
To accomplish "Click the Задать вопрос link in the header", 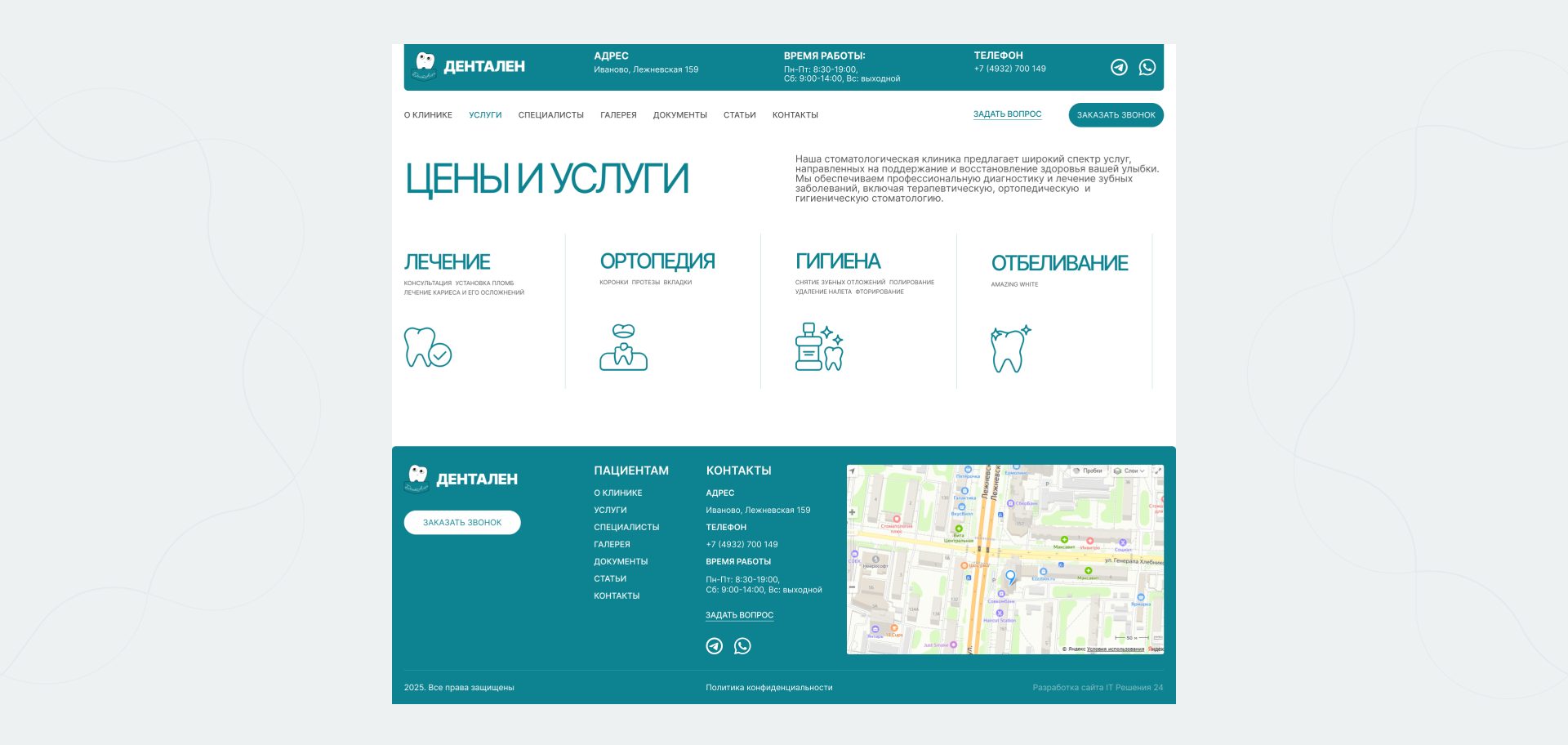I will coord(1007,114).
